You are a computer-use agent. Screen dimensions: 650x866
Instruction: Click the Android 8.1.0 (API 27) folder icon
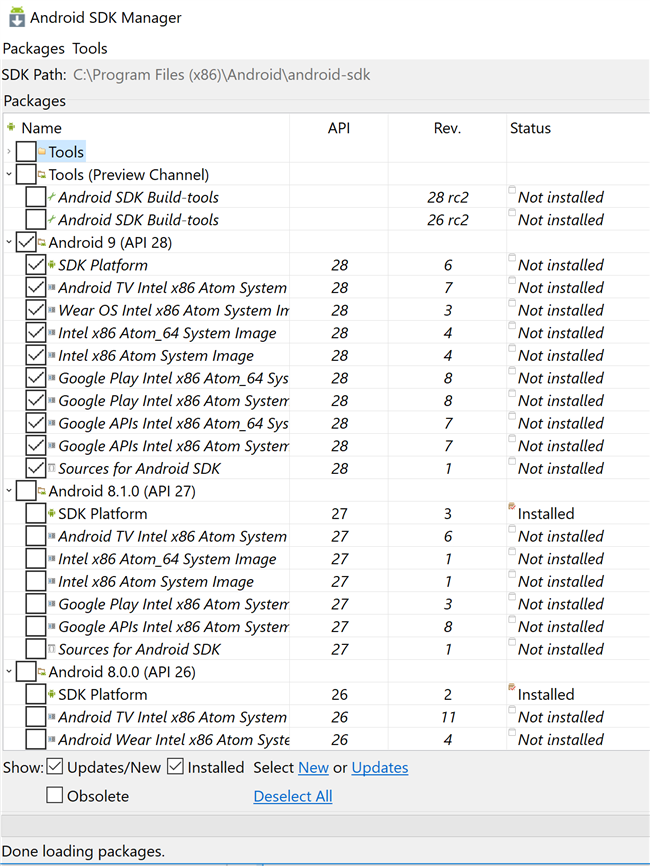click(x=42, y=491)
